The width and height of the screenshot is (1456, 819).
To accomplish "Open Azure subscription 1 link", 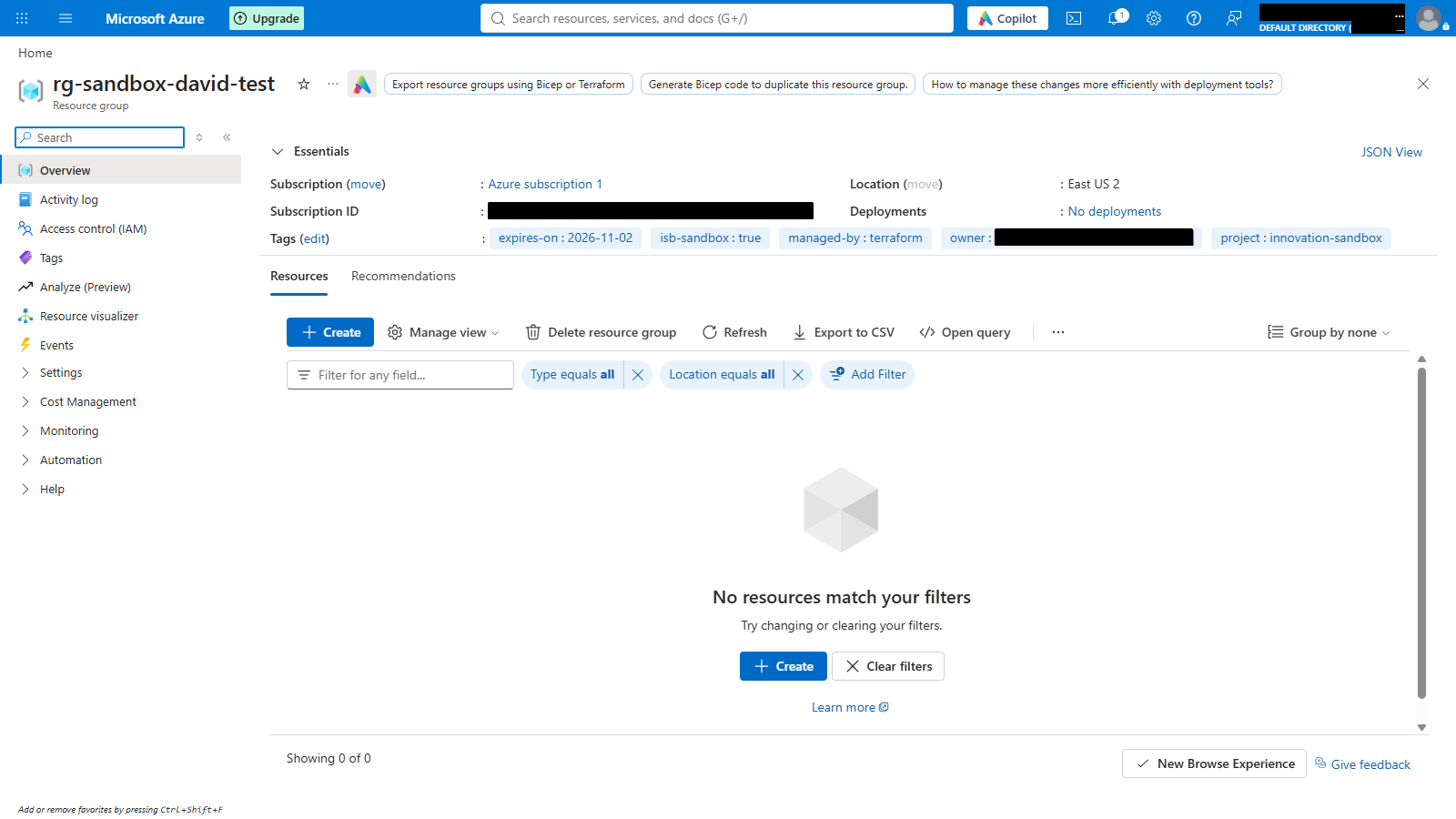I will click(x=545, y=184).
